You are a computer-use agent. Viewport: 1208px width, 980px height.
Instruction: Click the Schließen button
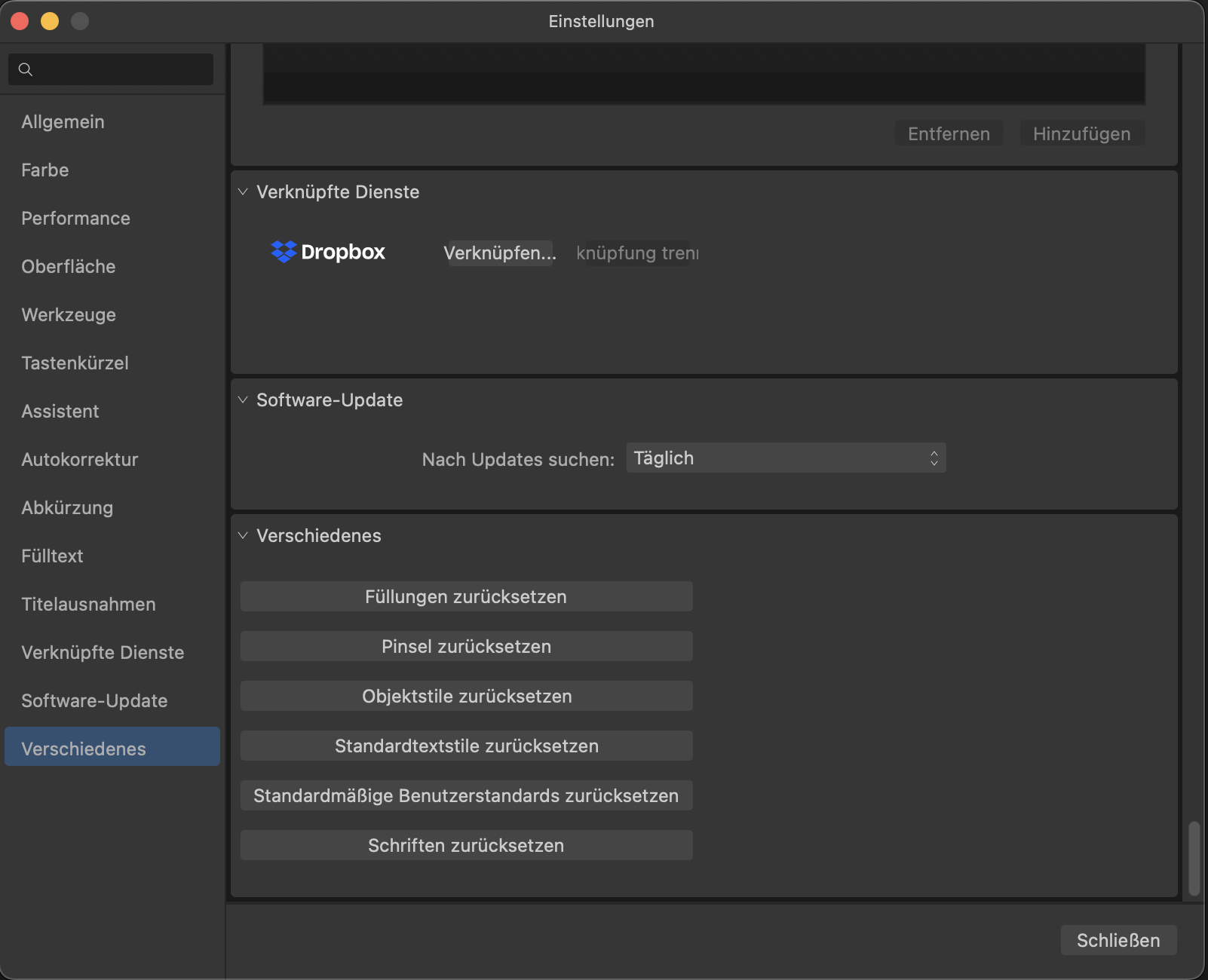pyautogui.click(x=1118, y=941)
